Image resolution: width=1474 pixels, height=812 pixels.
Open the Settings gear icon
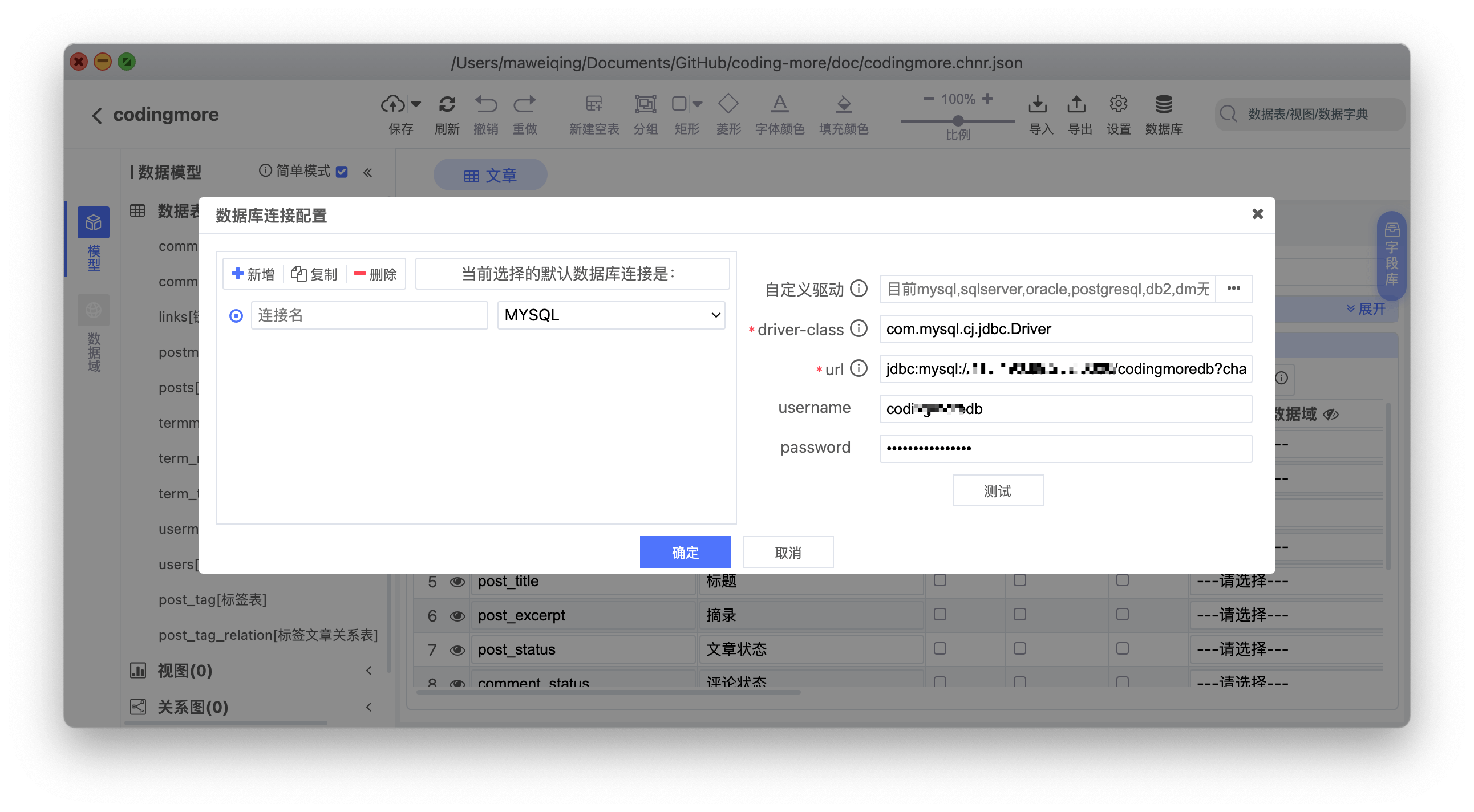[1118, 104]
